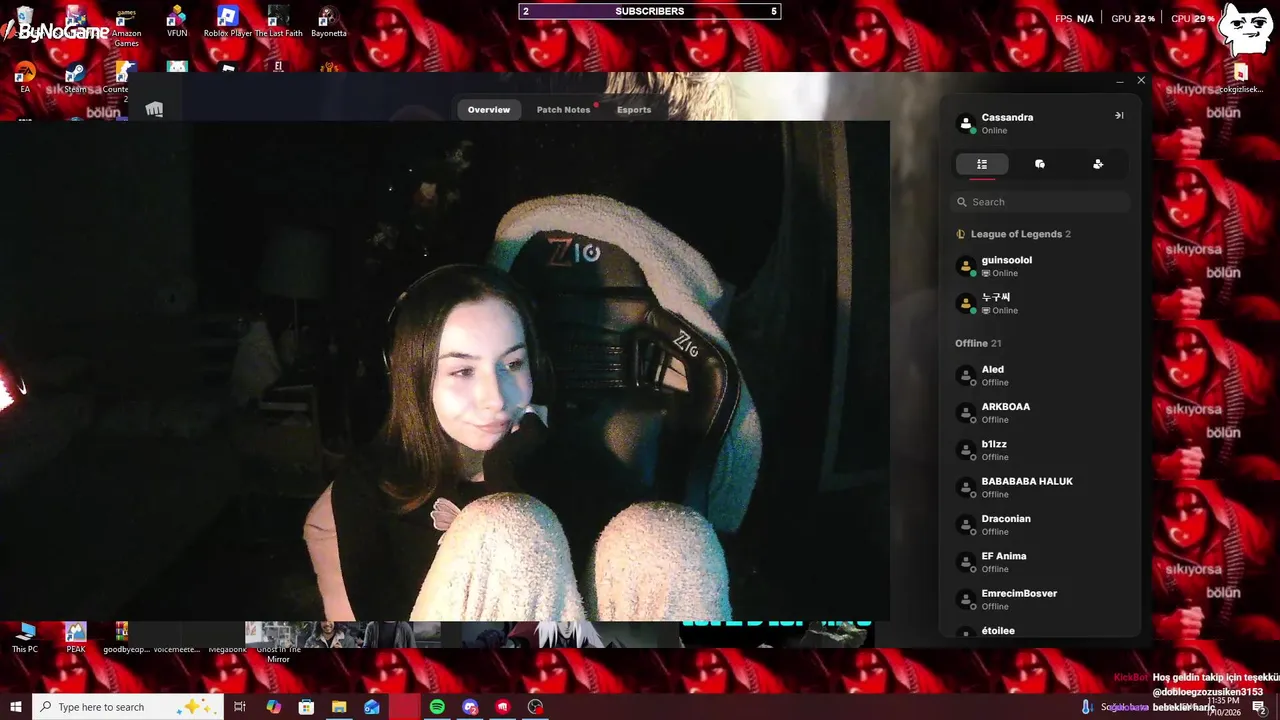This screenshot has width=1280, height=720.
Task: Open the Roblox Player desktop shortcut
Action: [228, 22]
